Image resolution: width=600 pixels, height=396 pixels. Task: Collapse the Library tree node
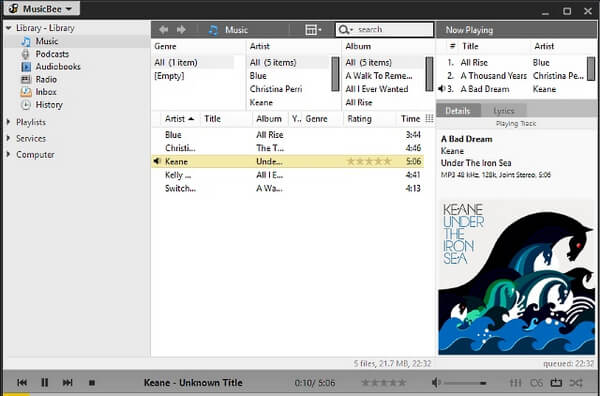pyautogui.click(x=8, y=28)
